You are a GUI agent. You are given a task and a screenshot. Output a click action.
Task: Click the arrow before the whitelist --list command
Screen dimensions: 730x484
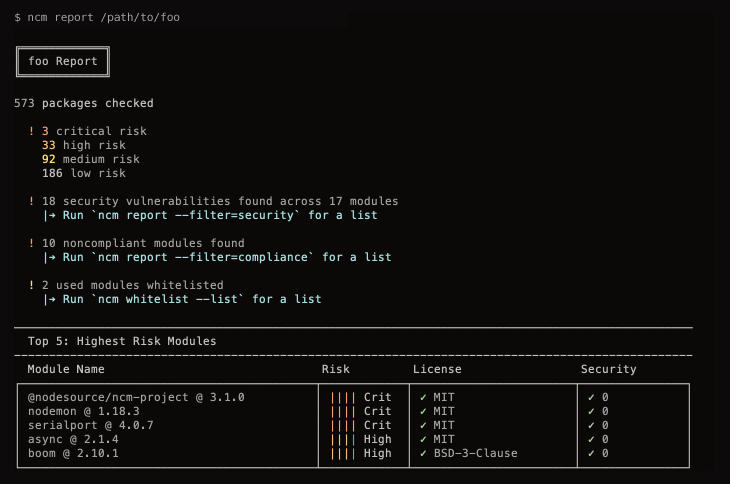[x=50, y=299]
